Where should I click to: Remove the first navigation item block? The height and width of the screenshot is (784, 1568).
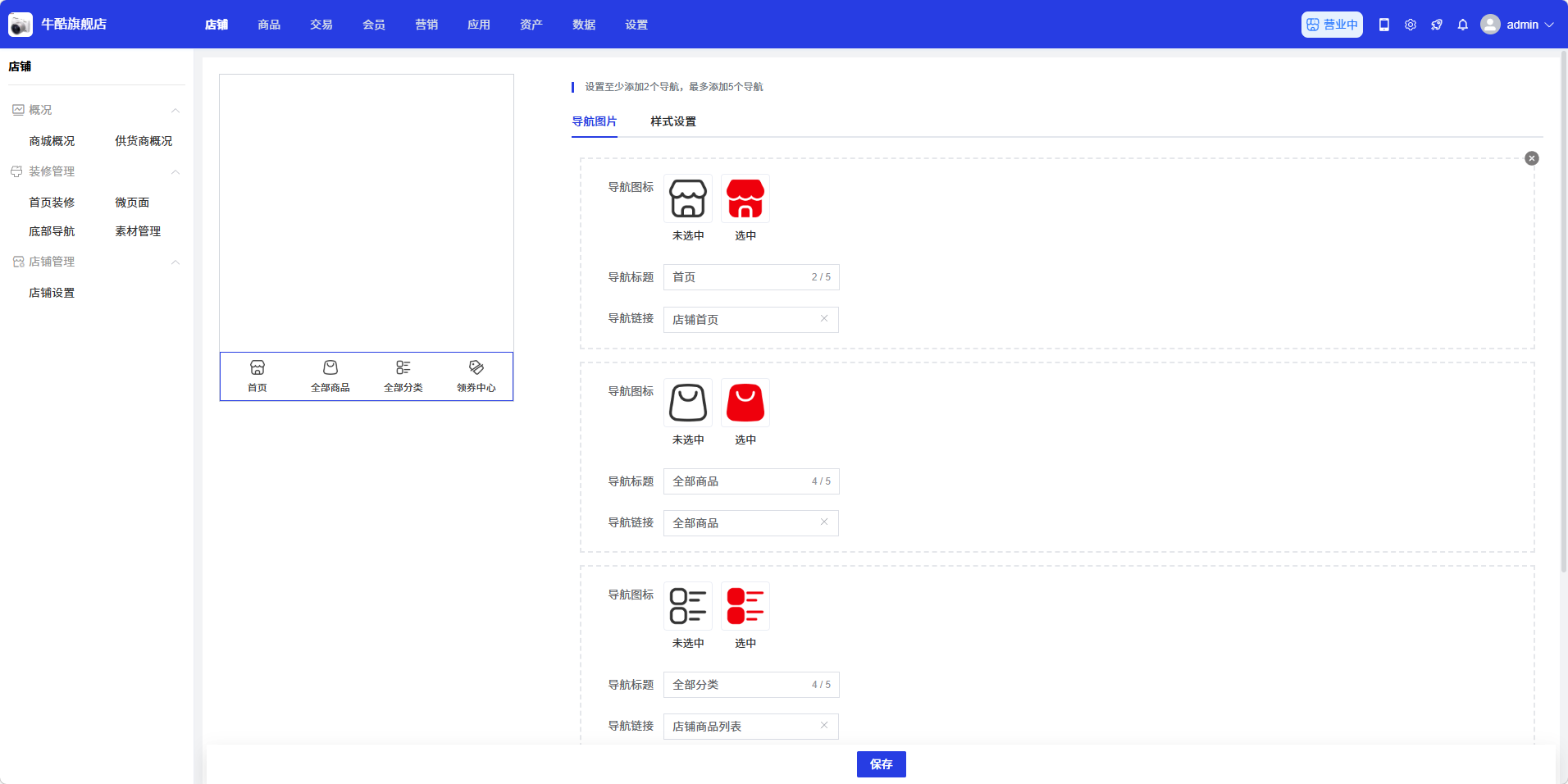pos(1531,158)
